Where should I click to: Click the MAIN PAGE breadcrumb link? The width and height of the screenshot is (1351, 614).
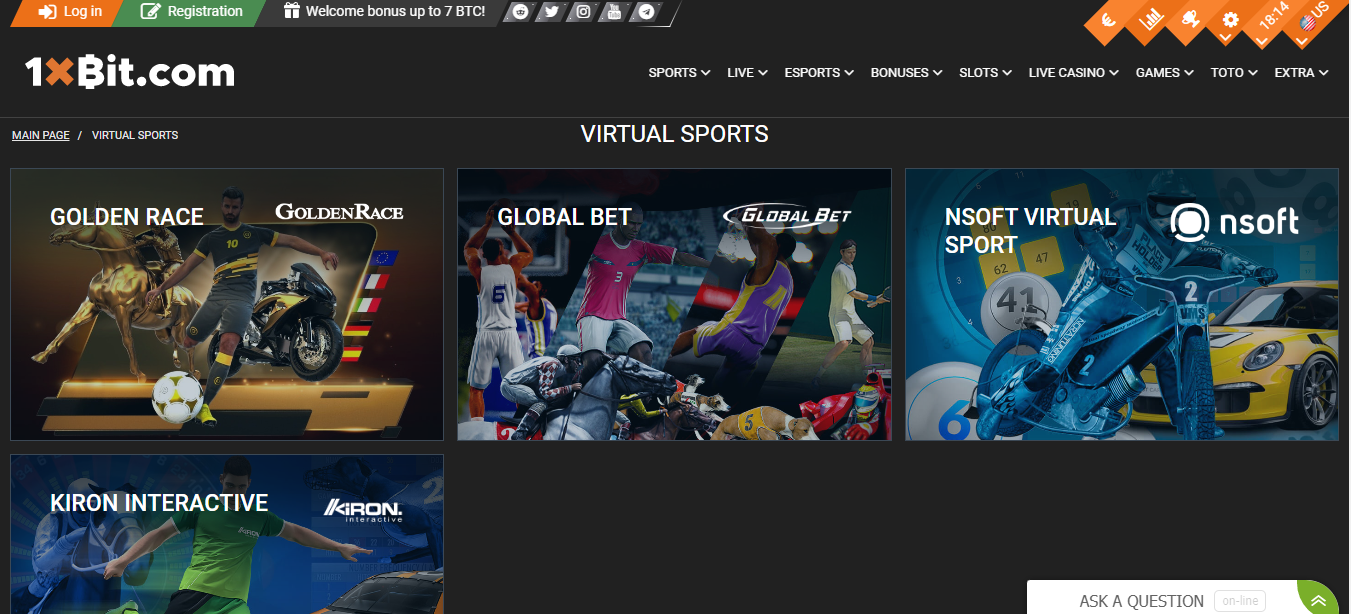pyautogui.click(x=40, y=135)
